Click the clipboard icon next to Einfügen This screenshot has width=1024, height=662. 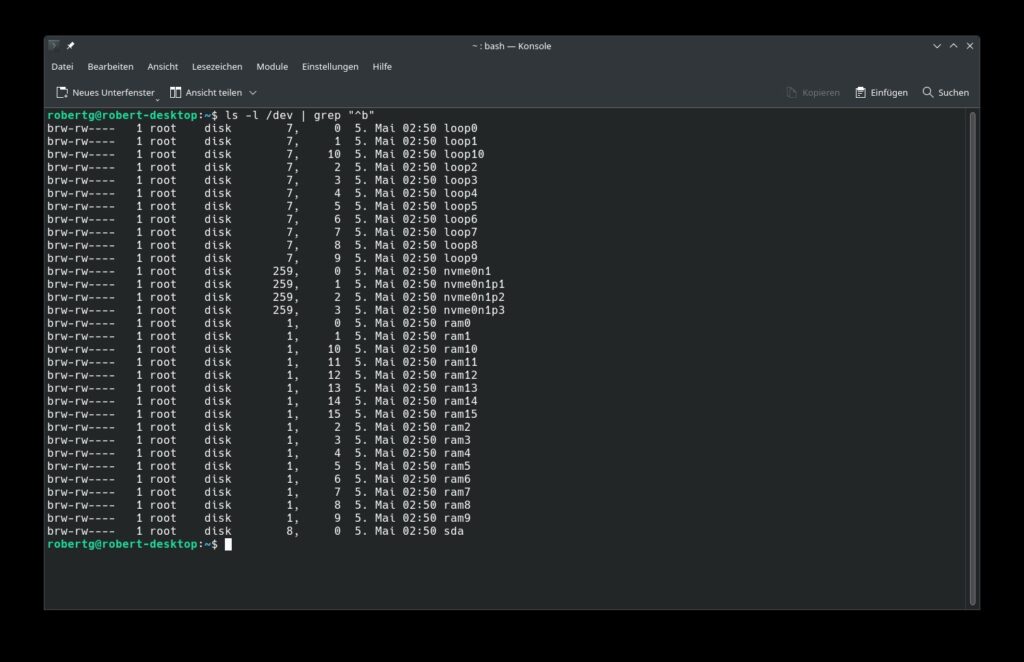(x=860, y=92)
